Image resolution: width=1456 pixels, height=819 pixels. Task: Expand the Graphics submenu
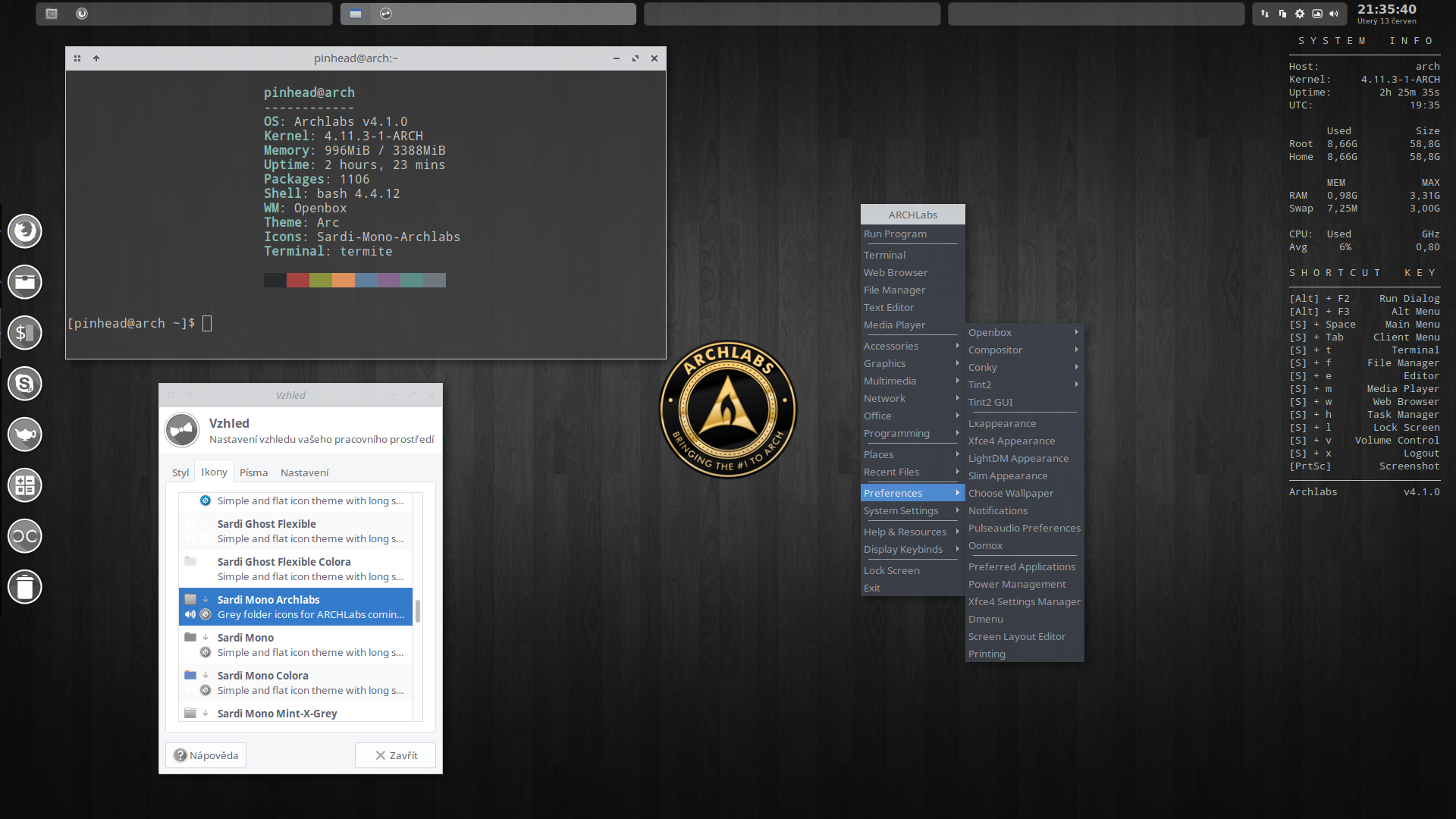click(x=912, y=364)
